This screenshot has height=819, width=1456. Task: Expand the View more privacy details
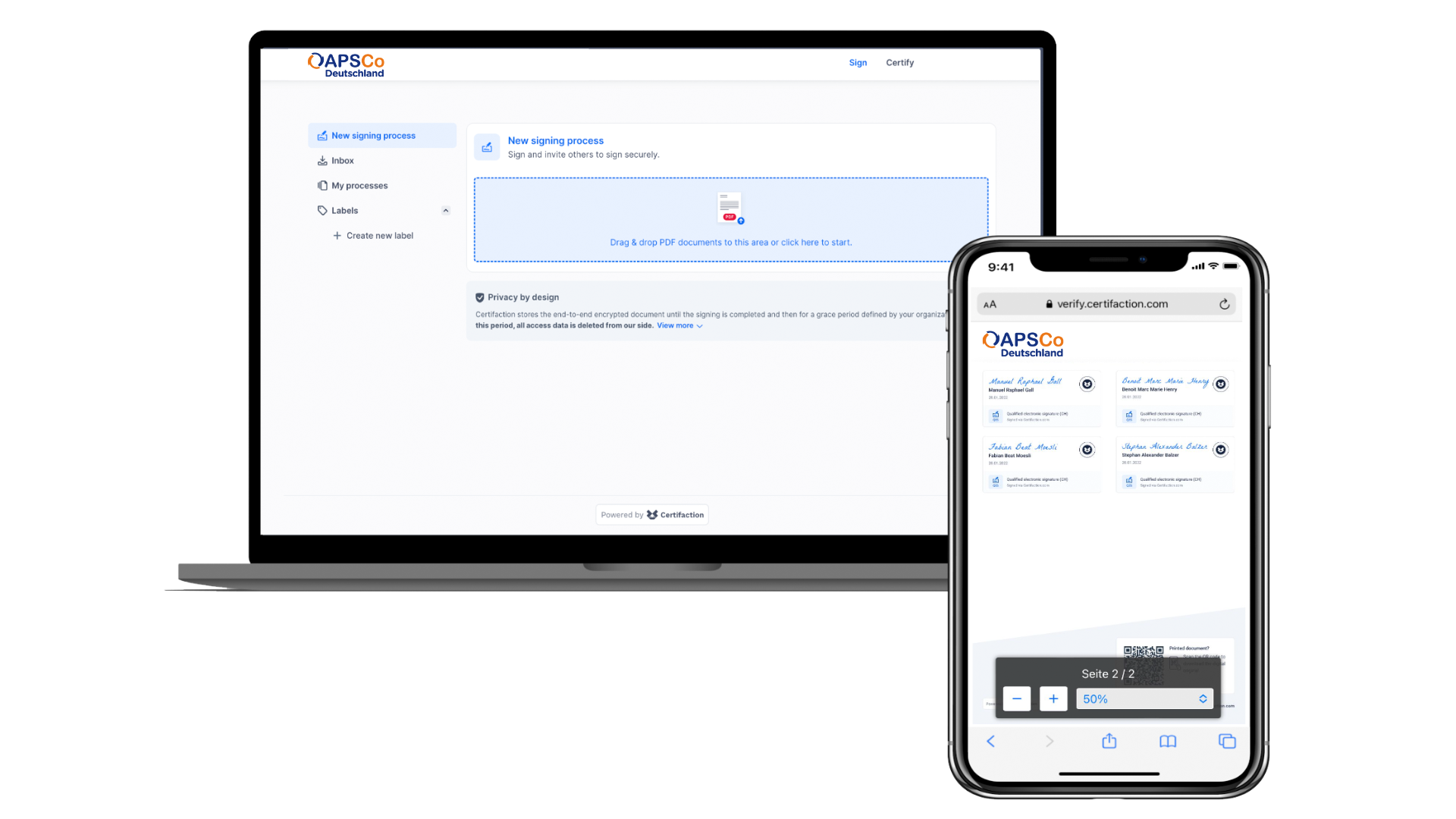click(x=680, y=325)
